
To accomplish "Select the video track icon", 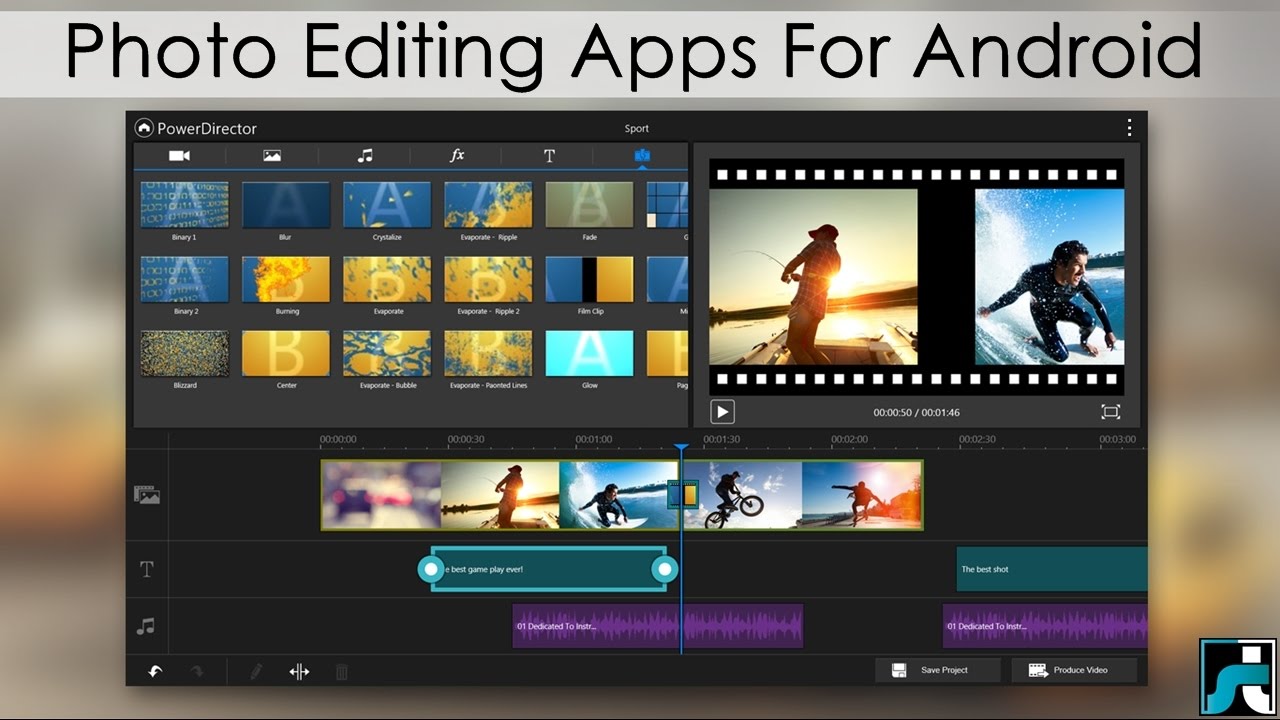I will pos(147,494).
